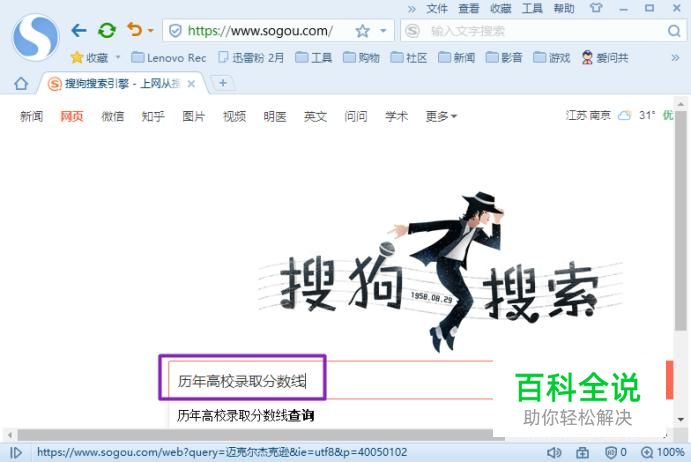
Task: Go back with the blue arrow
Action: (x=79, y=30)
